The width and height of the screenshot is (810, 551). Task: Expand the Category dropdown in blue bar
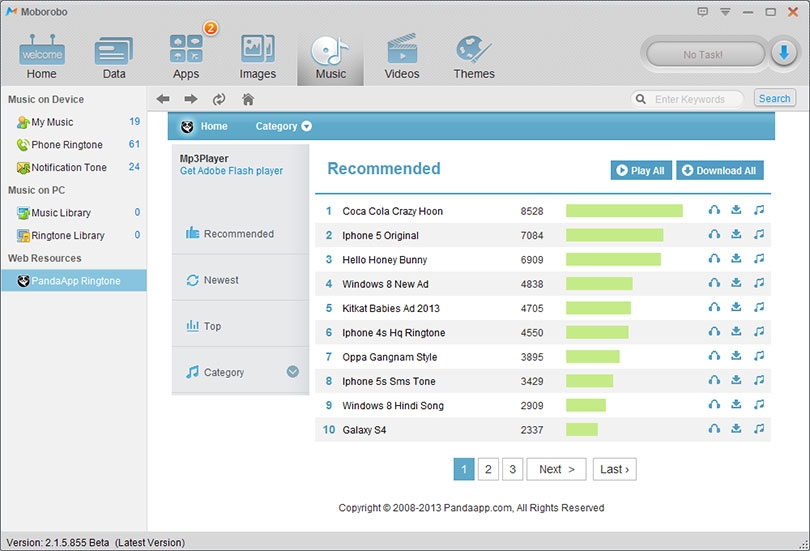point(283,126)
